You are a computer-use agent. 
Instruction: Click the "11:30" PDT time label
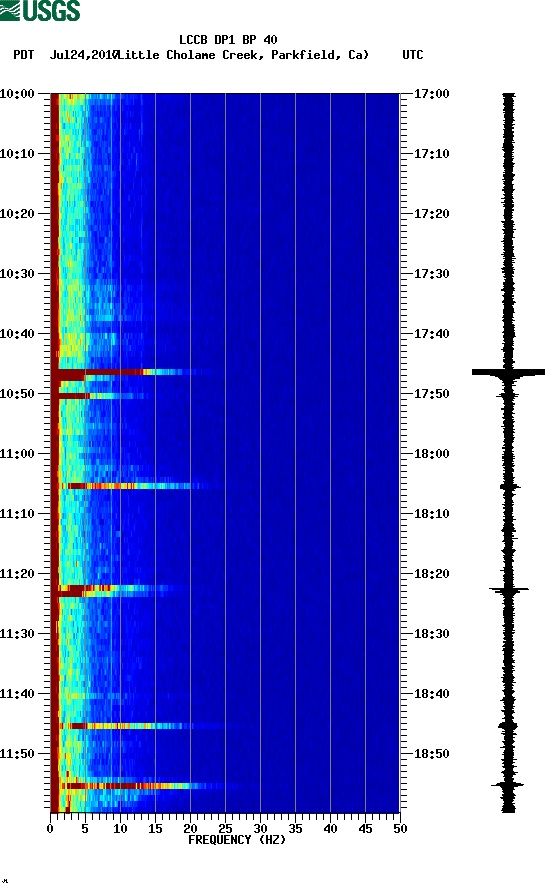pos(17,634)
